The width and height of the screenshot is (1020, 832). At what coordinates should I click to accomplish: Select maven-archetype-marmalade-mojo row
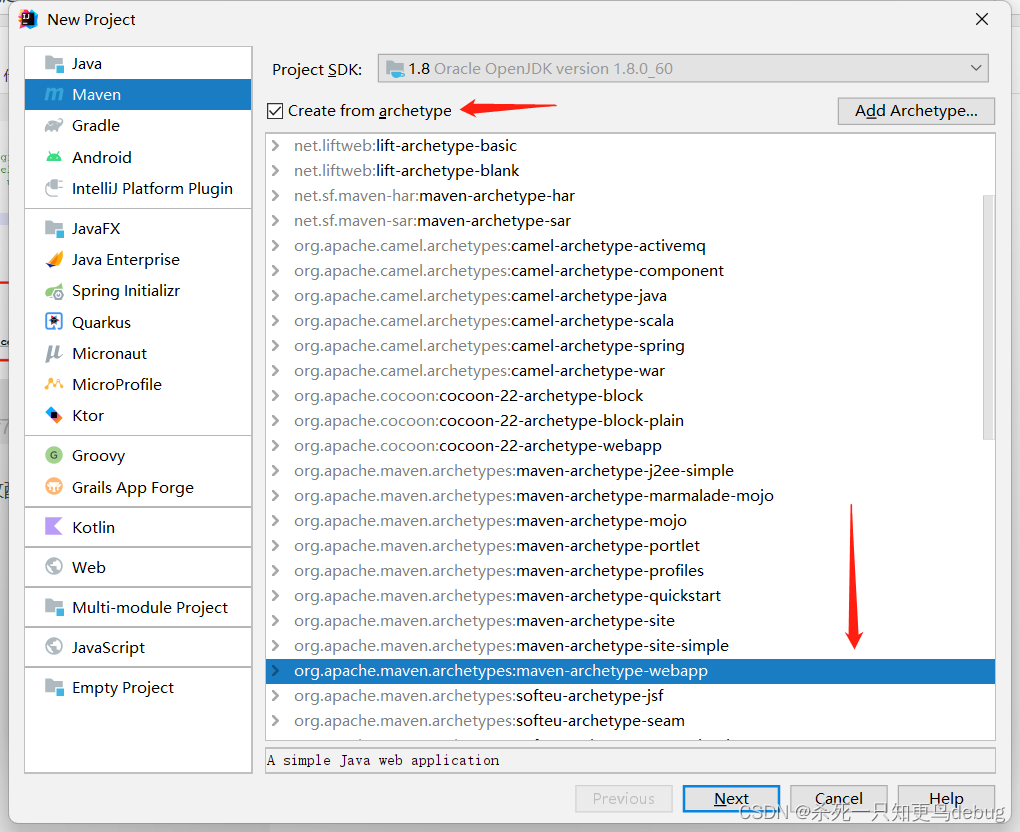pos(630,496)
